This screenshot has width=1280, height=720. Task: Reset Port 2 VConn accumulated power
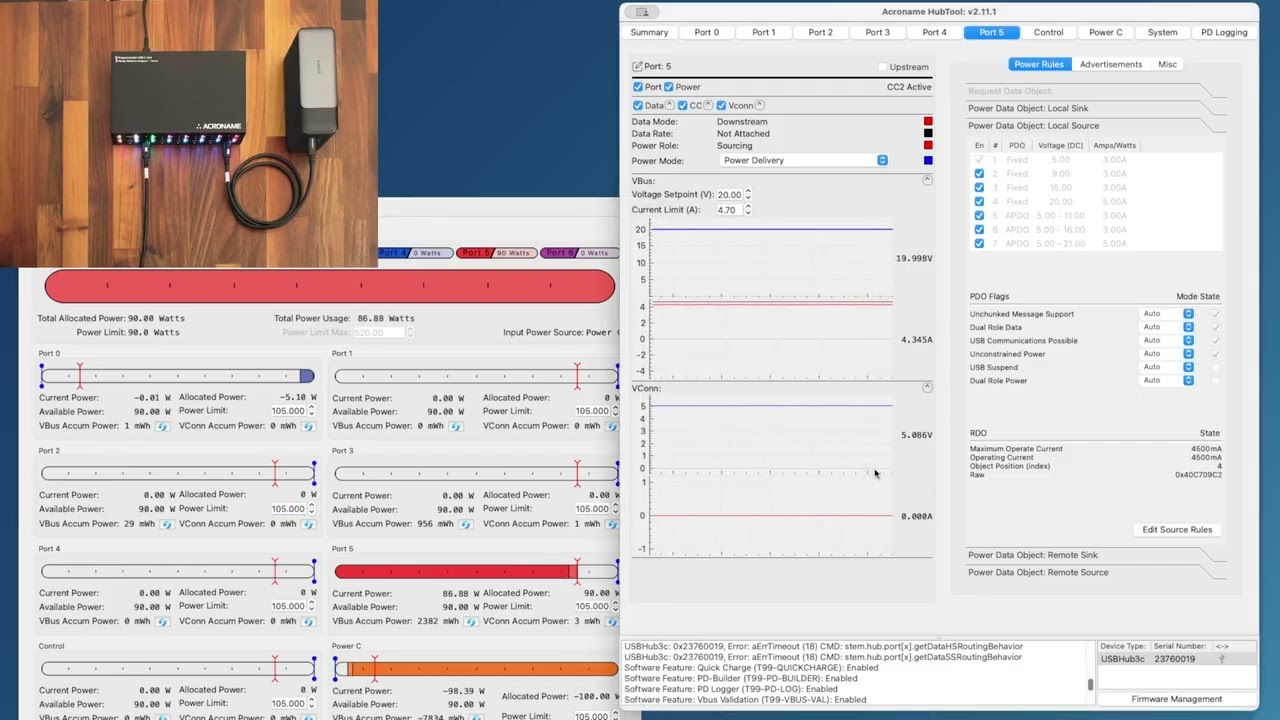point(308,524)
